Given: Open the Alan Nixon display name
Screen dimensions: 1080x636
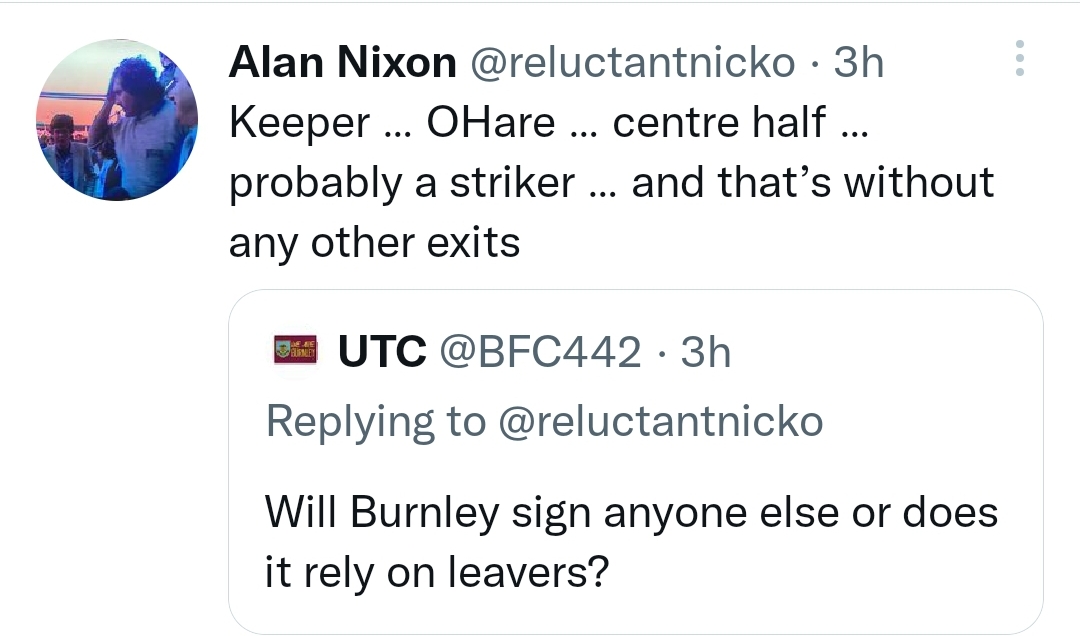Looking at the screenshot, I should tap(342, 63).
